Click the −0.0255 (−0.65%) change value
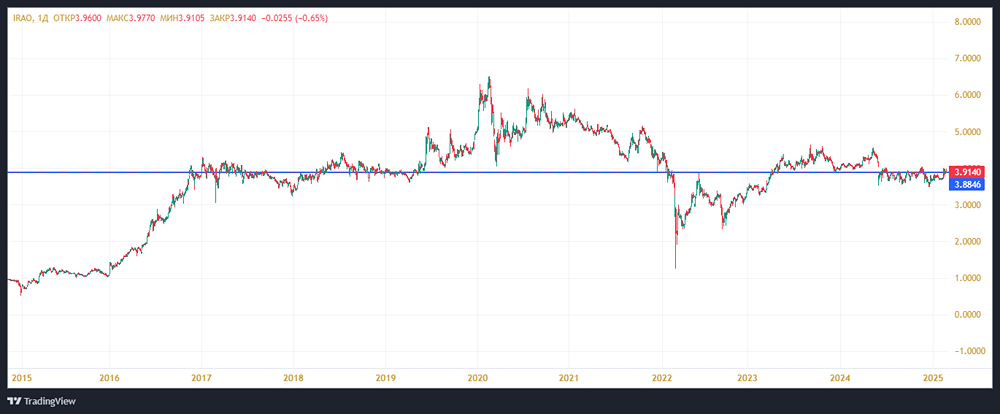The height and width of the screenshot is (414, 1000). click(x=294, y=18)
